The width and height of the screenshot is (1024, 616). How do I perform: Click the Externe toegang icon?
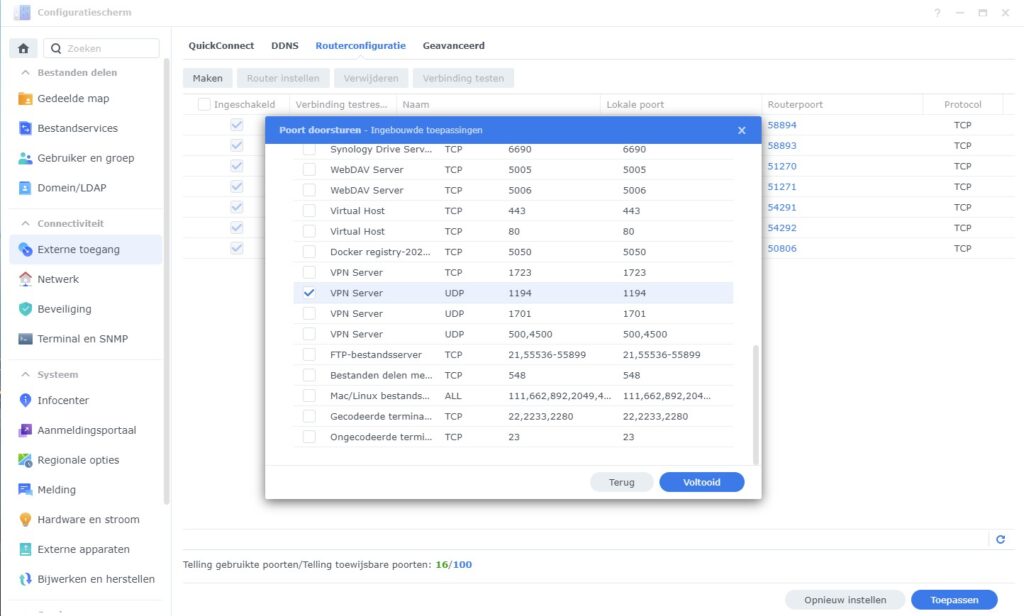[25, 250]
